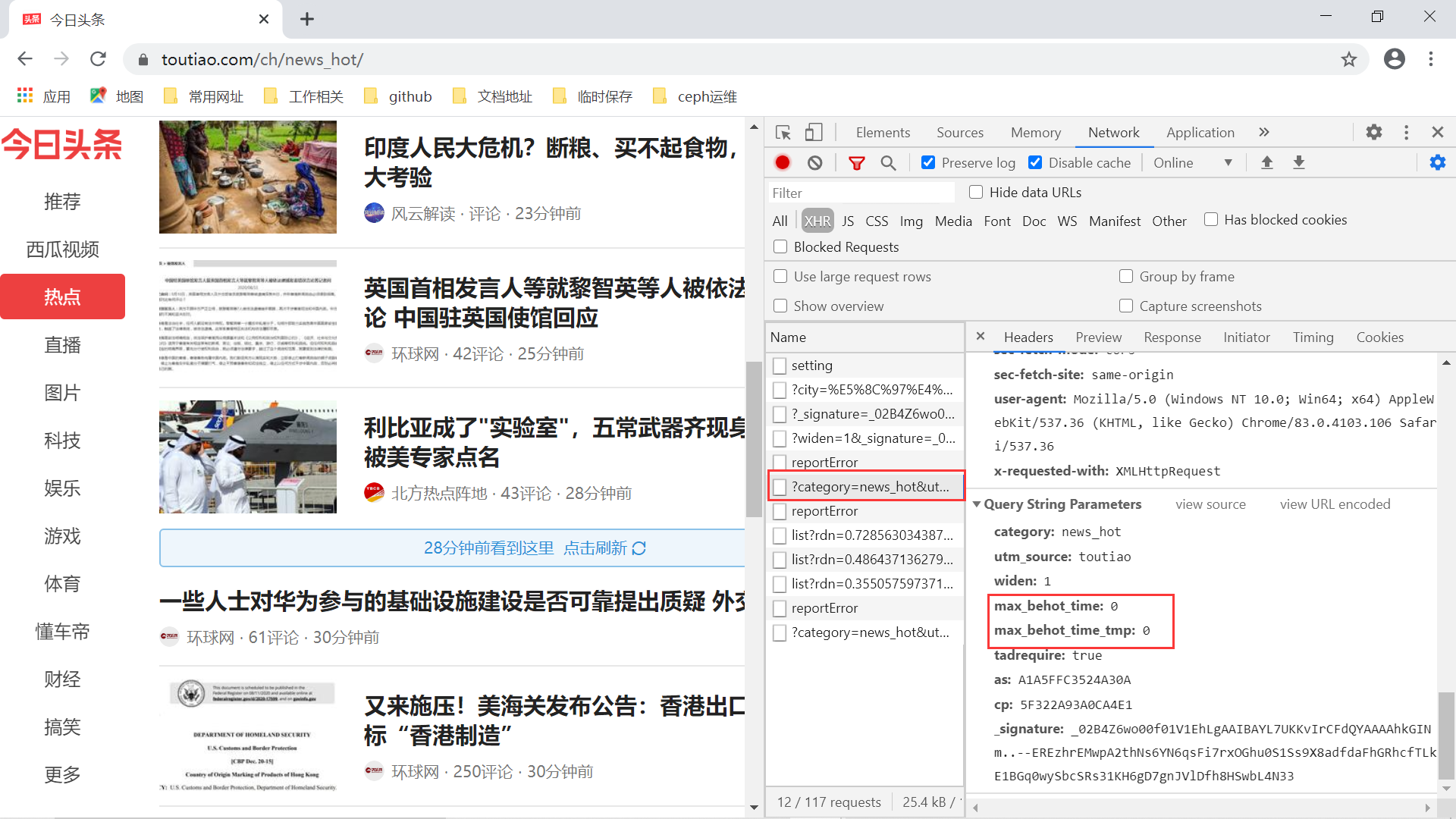
Task: Enable the Has blocked cookies checkbox
Action: click(1211, 220)
